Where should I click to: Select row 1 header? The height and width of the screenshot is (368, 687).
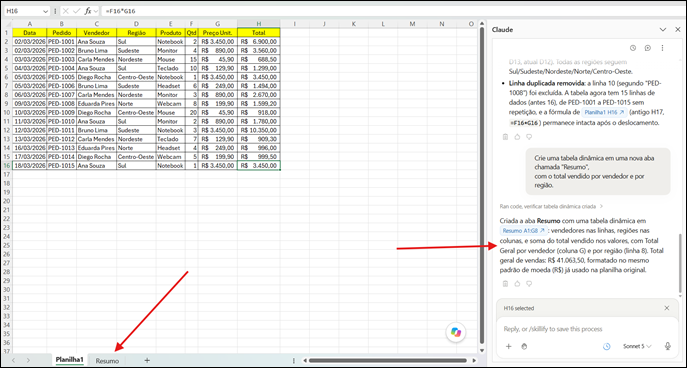click(7, 32)
